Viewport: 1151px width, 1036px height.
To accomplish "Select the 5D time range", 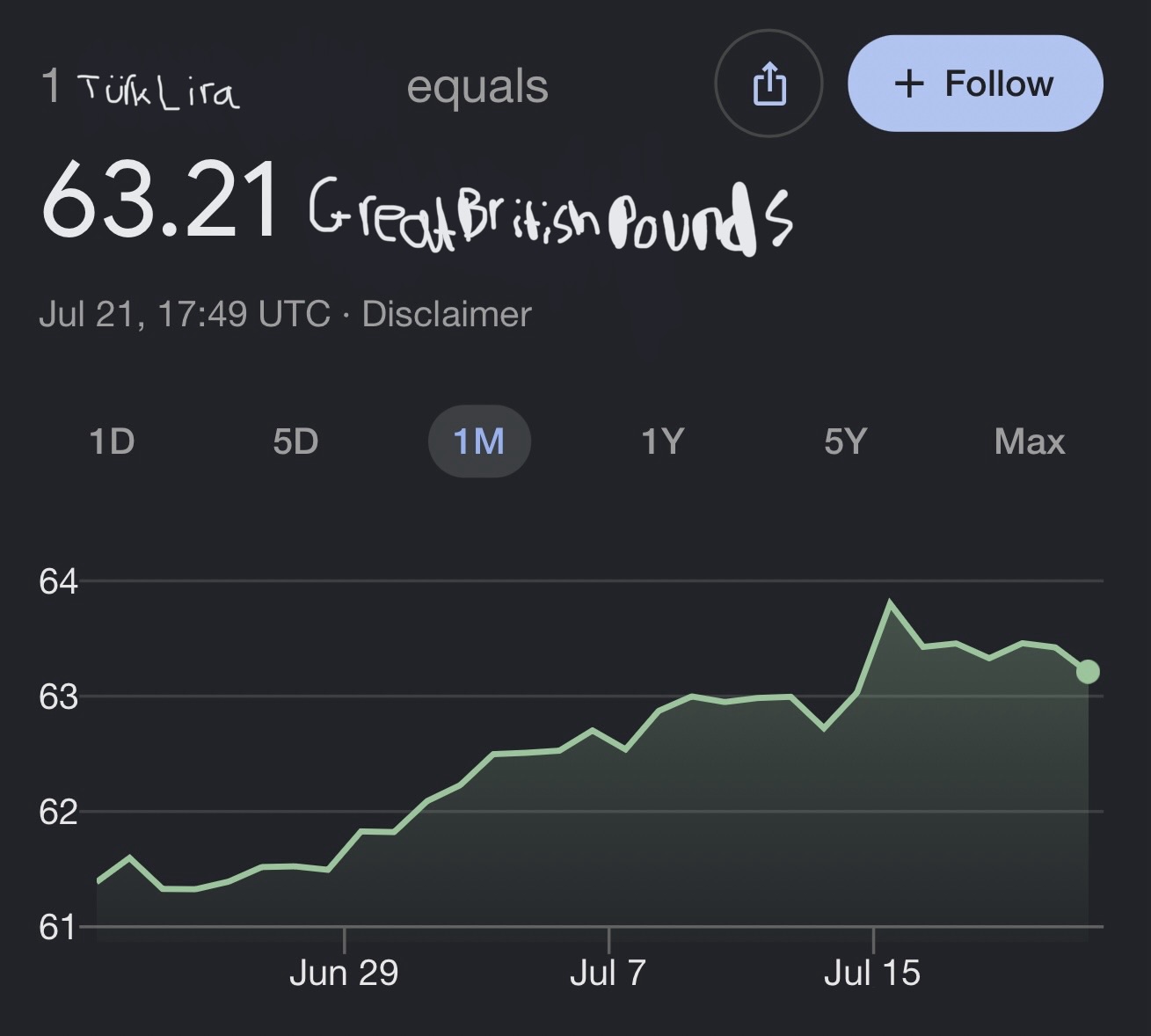I will 295,441.
